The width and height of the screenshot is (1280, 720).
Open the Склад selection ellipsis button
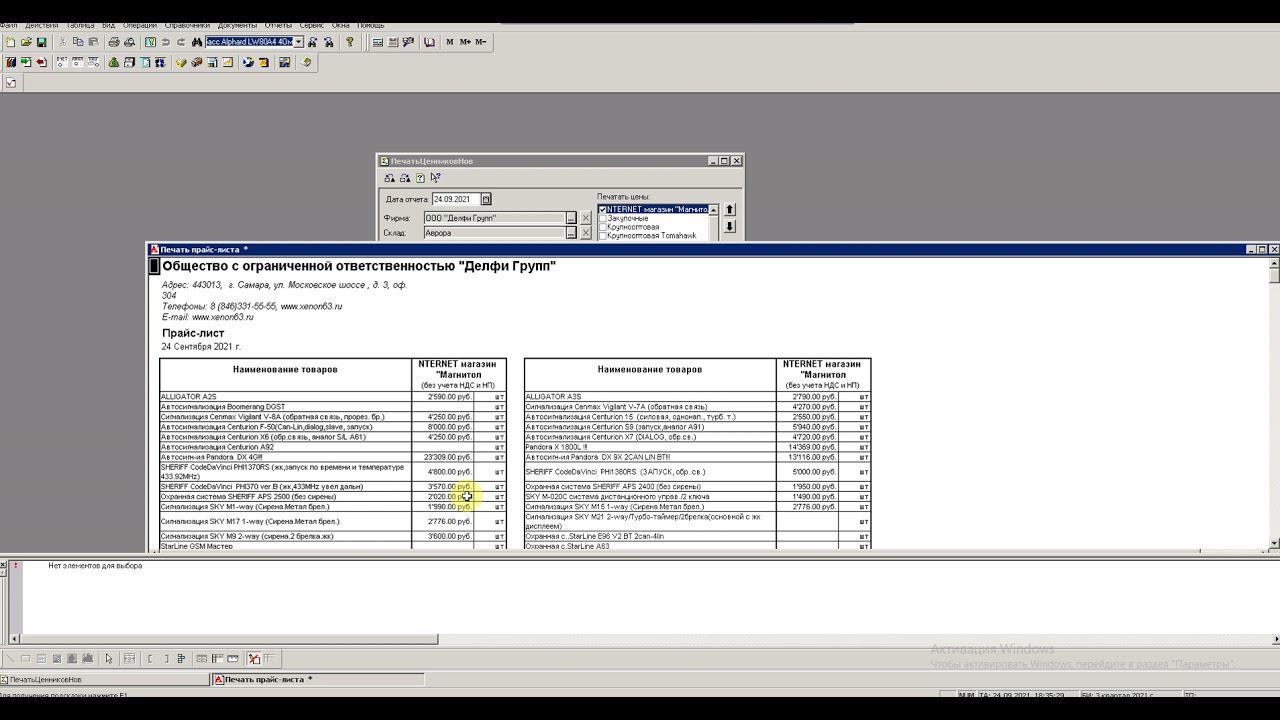[x=571, y=233]
